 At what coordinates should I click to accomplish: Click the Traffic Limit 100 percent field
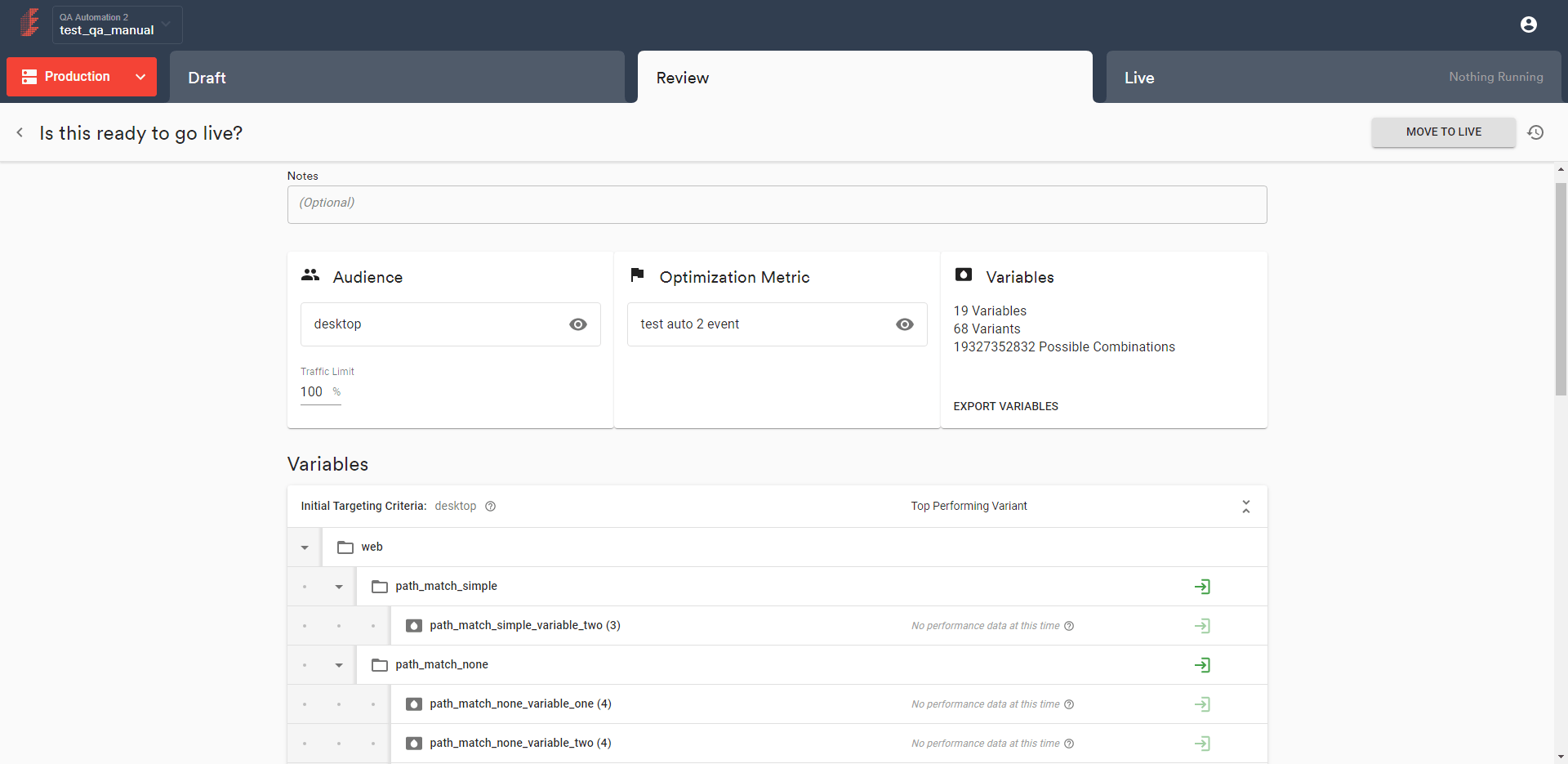point(320,392)
